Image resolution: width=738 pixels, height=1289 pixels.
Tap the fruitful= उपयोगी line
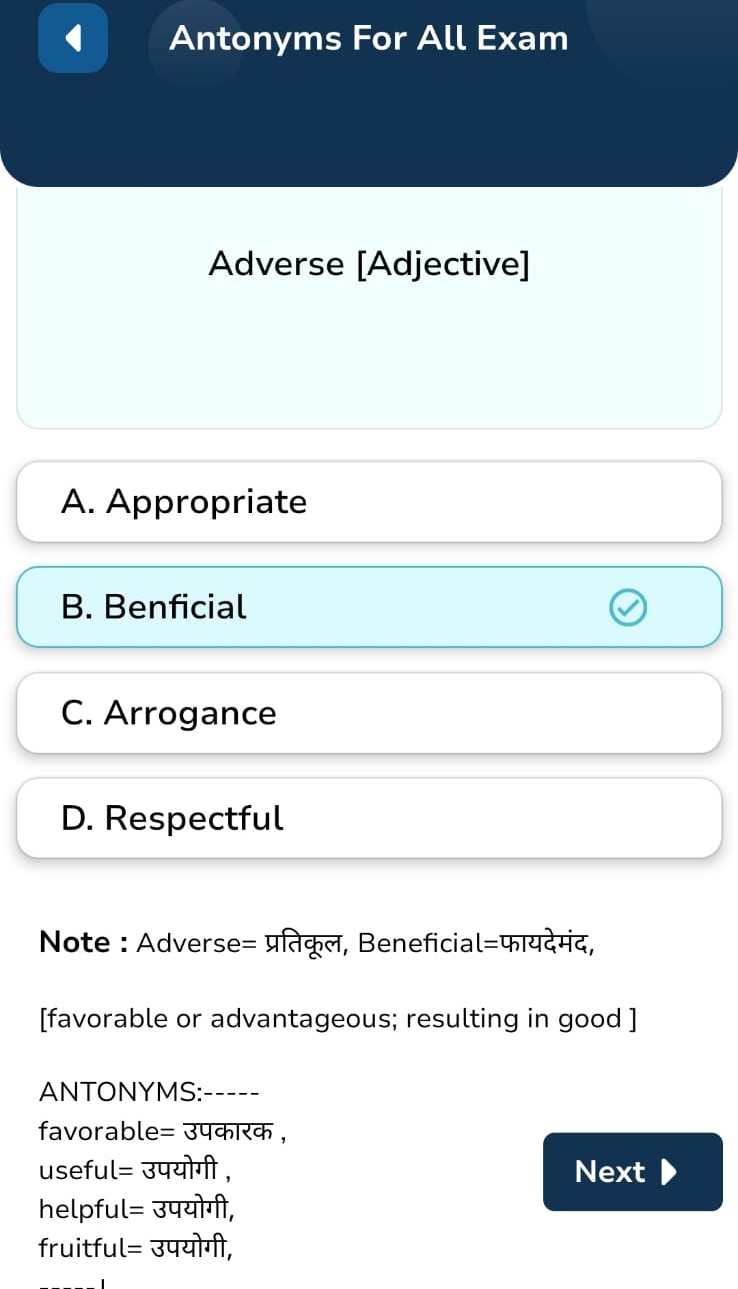point(135,1248)
